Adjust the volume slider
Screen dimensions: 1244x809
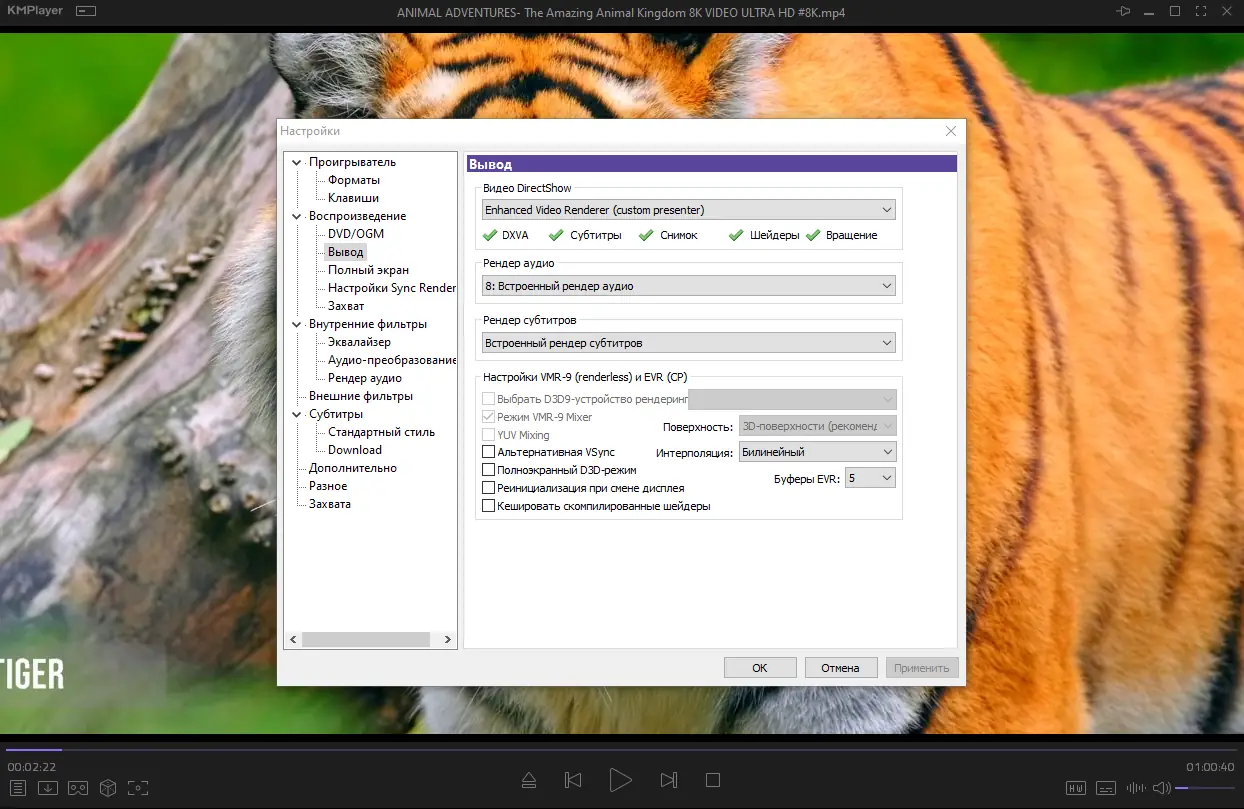point(1205,788)
